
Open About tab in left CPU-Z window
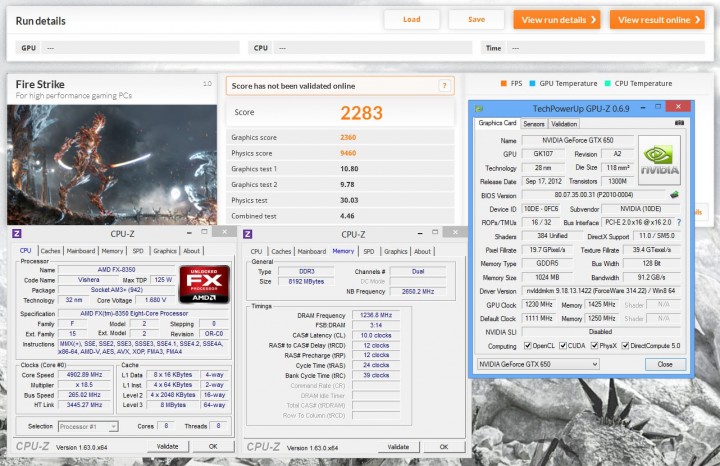click(191, 251)
